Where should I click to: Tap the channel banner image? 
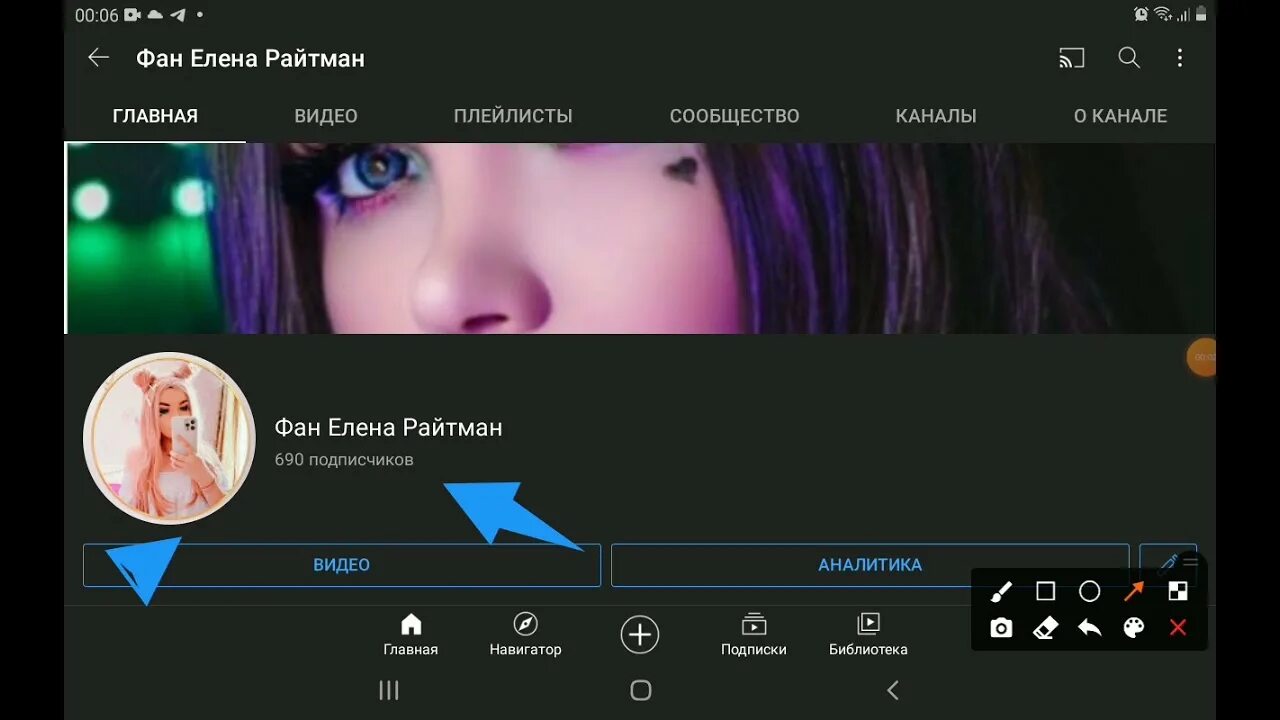(640, 238)
